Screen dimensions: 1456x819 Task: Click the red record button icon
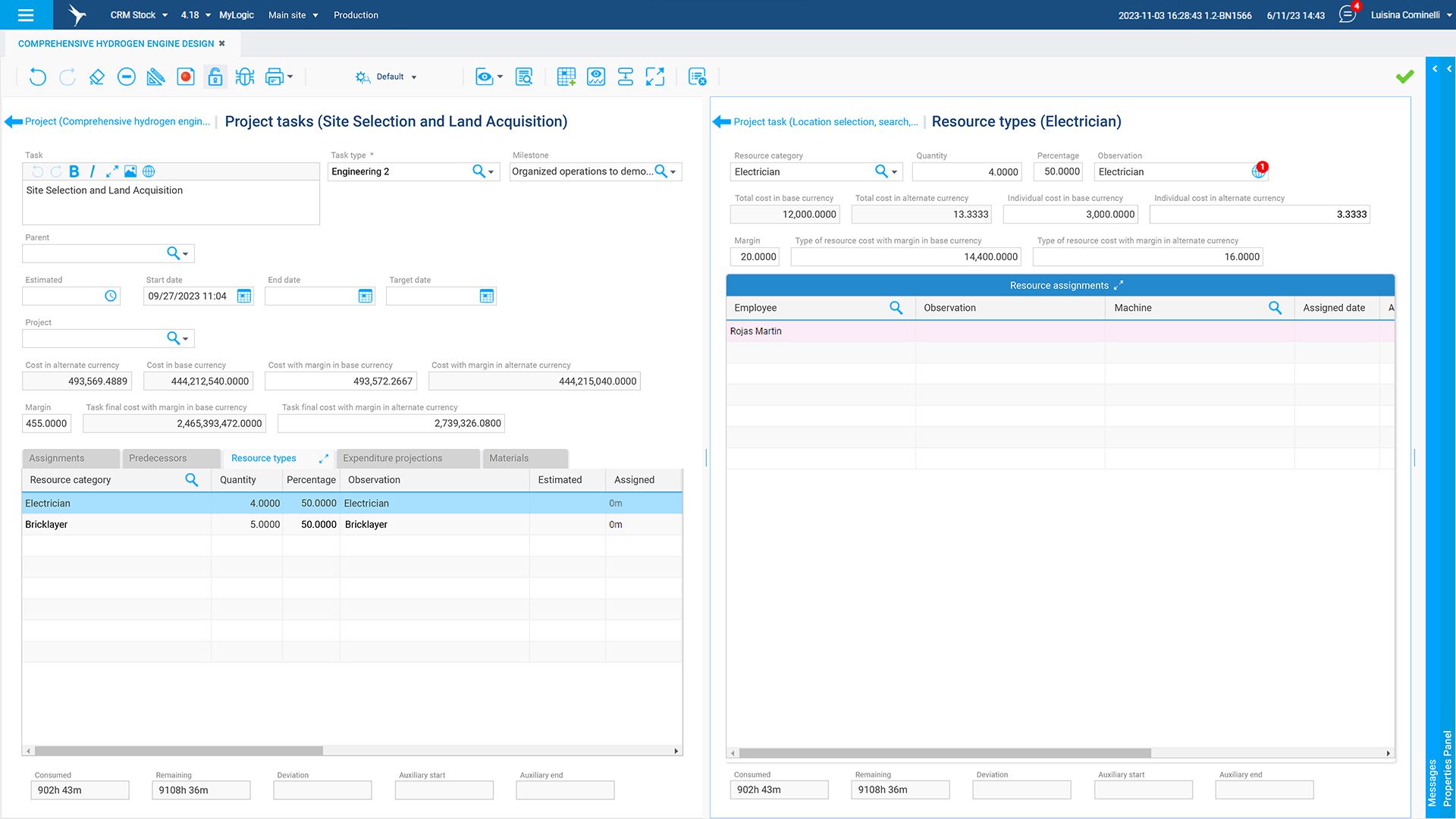pyautogui.click(x=186, y=77)
